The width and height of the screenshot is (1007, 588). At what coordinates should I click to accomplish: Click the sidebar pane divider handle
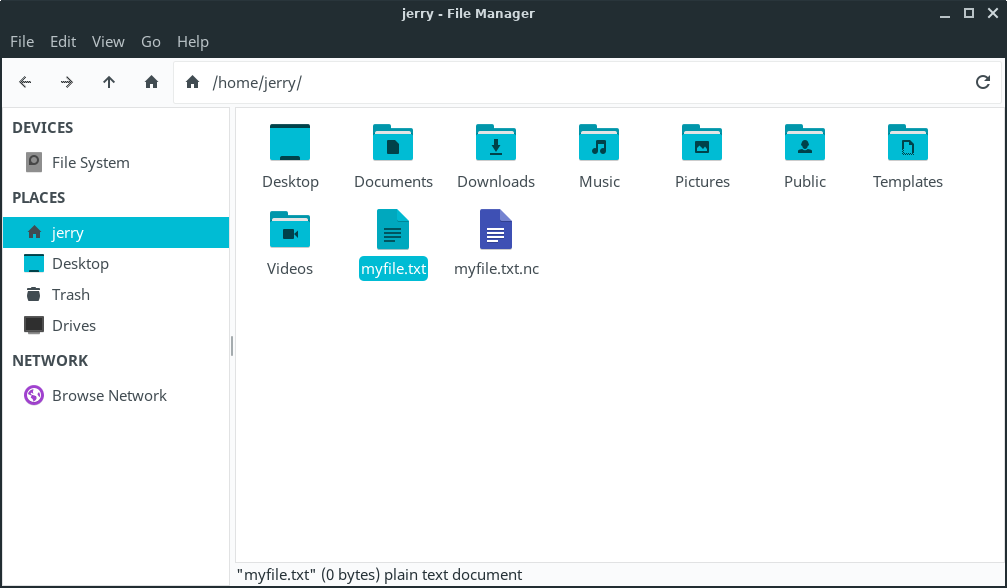click(232, 346)
